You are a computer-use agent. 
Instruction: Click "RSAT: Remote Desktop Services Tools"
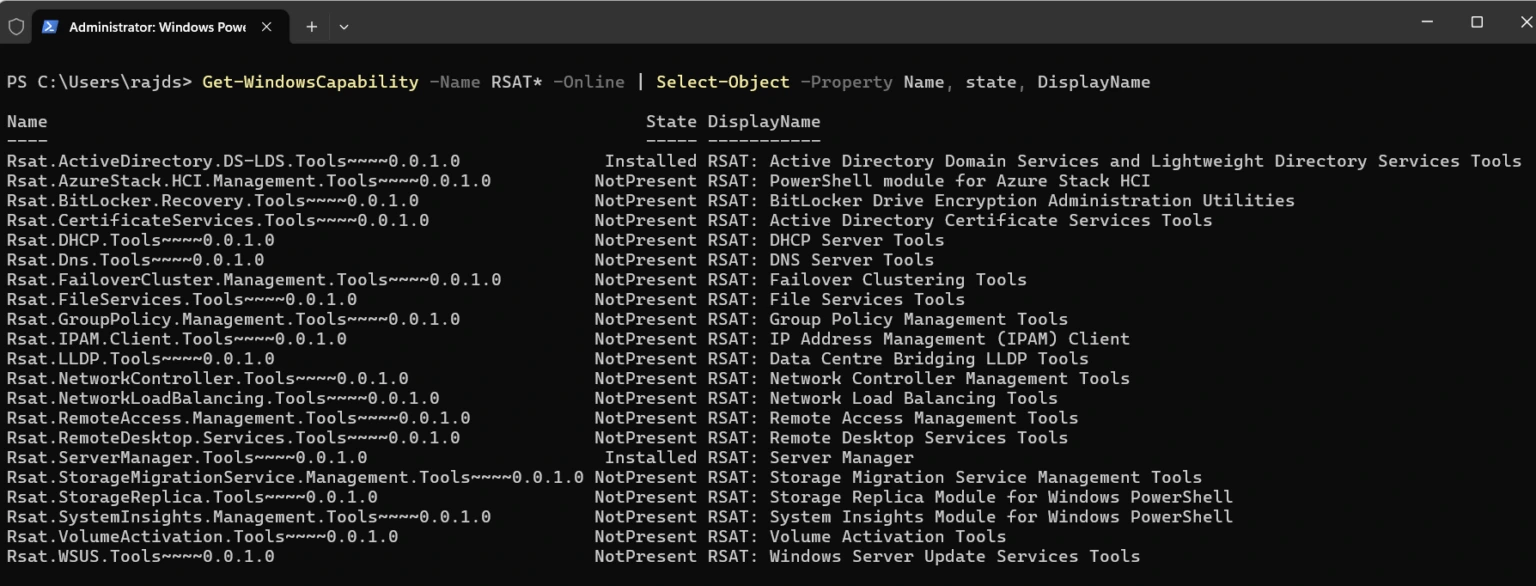click(888, 438)
